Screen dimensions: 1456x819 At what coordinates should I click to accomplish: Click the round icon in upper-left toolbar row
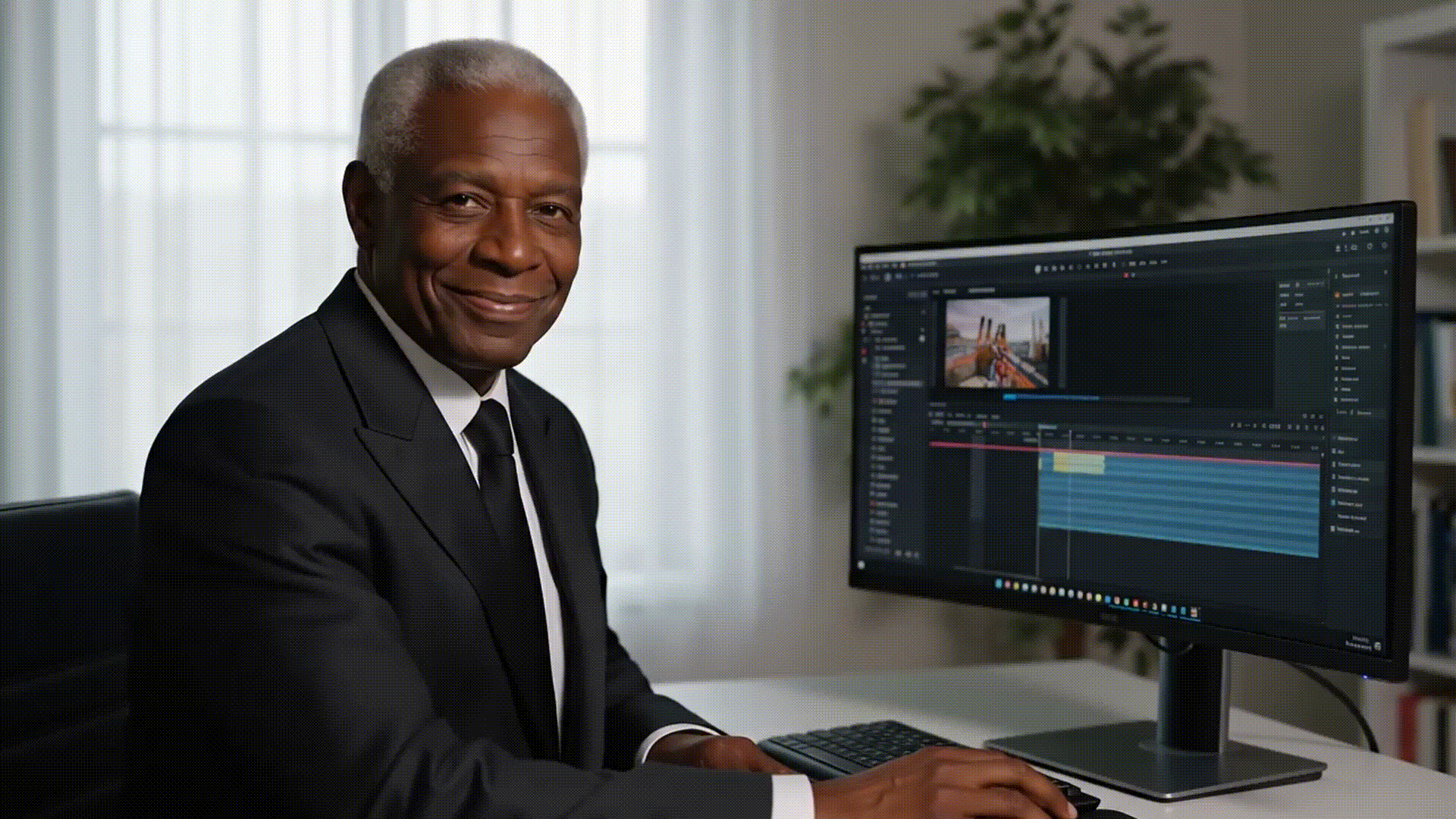point(886,277)
